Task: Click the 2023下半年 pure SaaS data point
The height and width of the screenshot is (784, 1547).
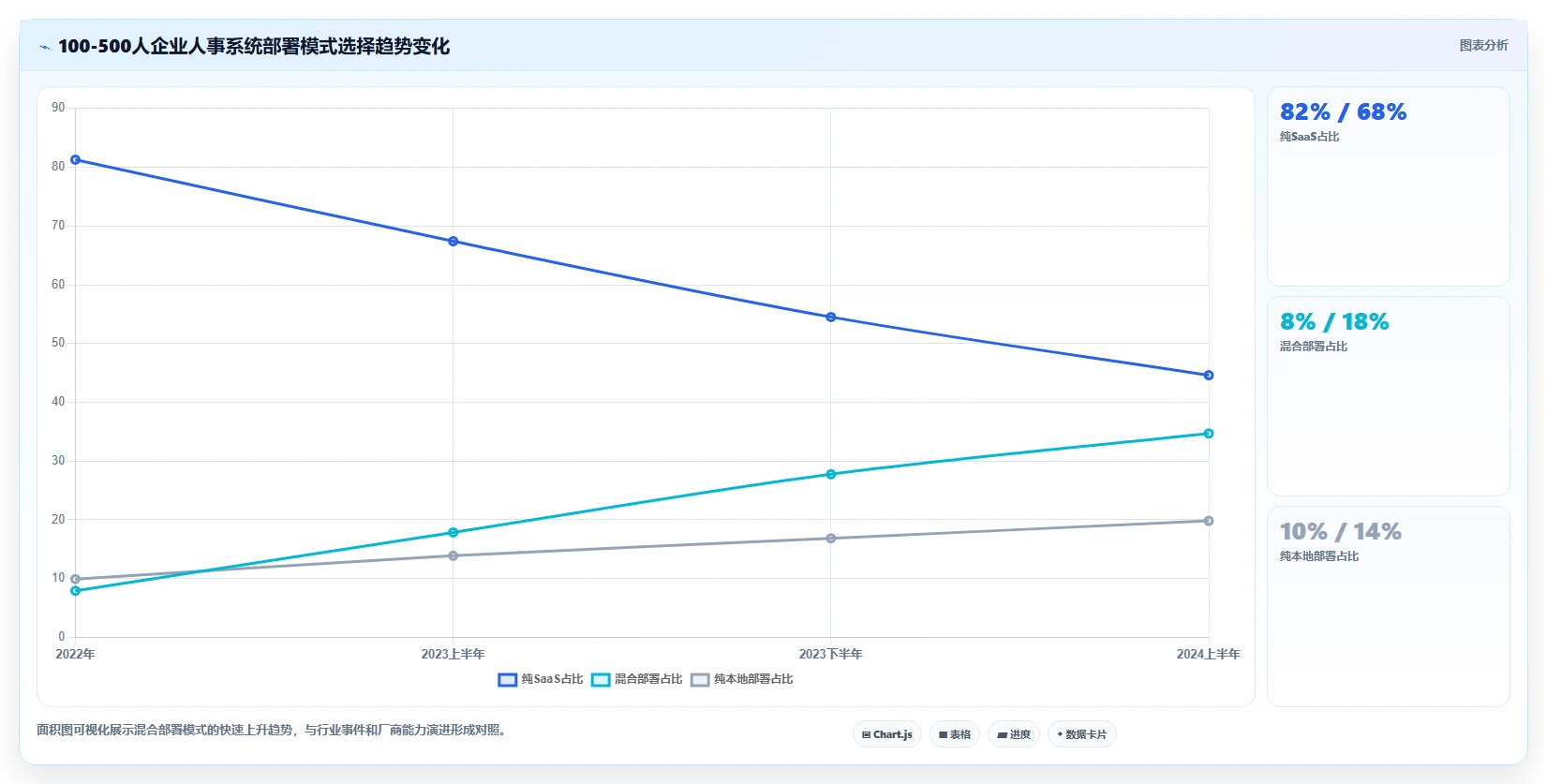Action: pos(831,318)
